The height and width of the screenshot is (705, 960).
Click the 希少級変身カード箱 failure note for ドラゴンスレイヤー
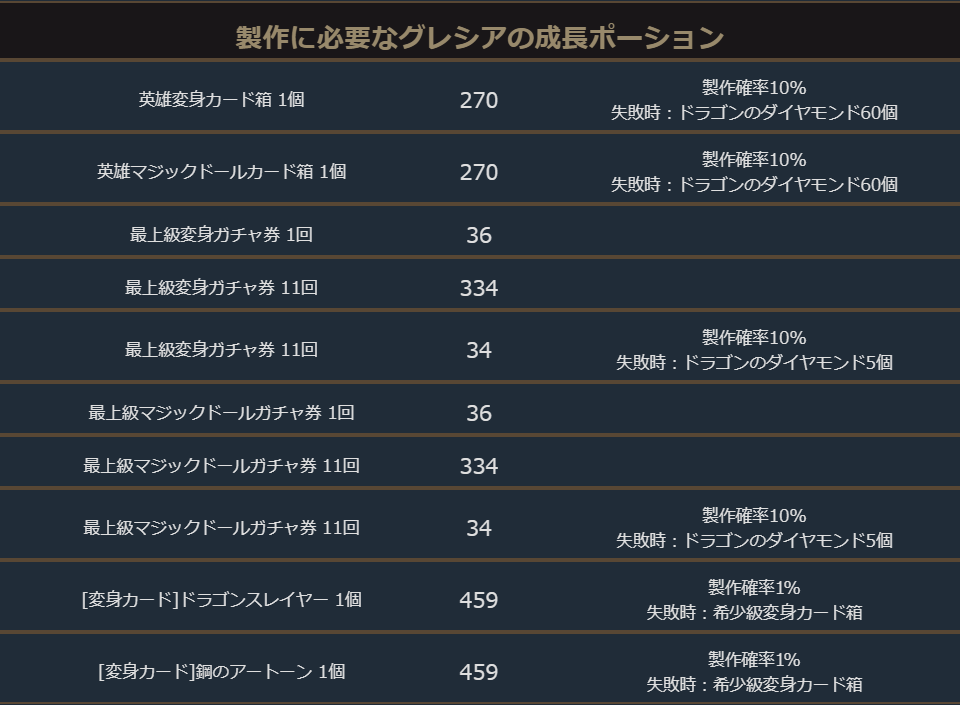coord(754,613)
